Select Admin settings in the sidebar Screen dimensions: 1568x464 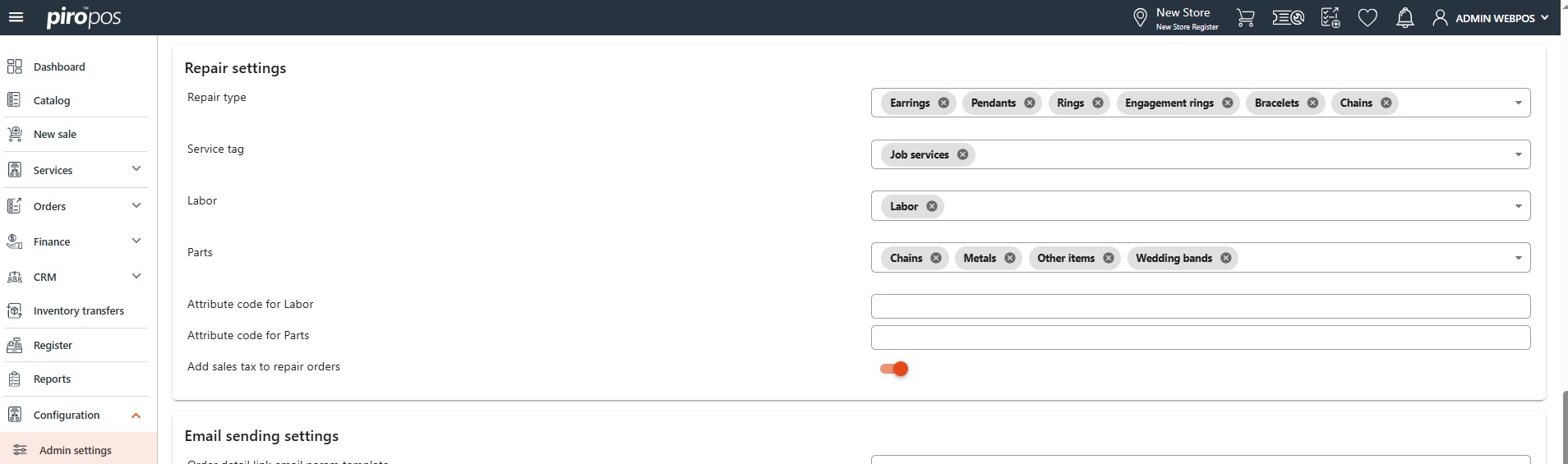coord(75,450)
